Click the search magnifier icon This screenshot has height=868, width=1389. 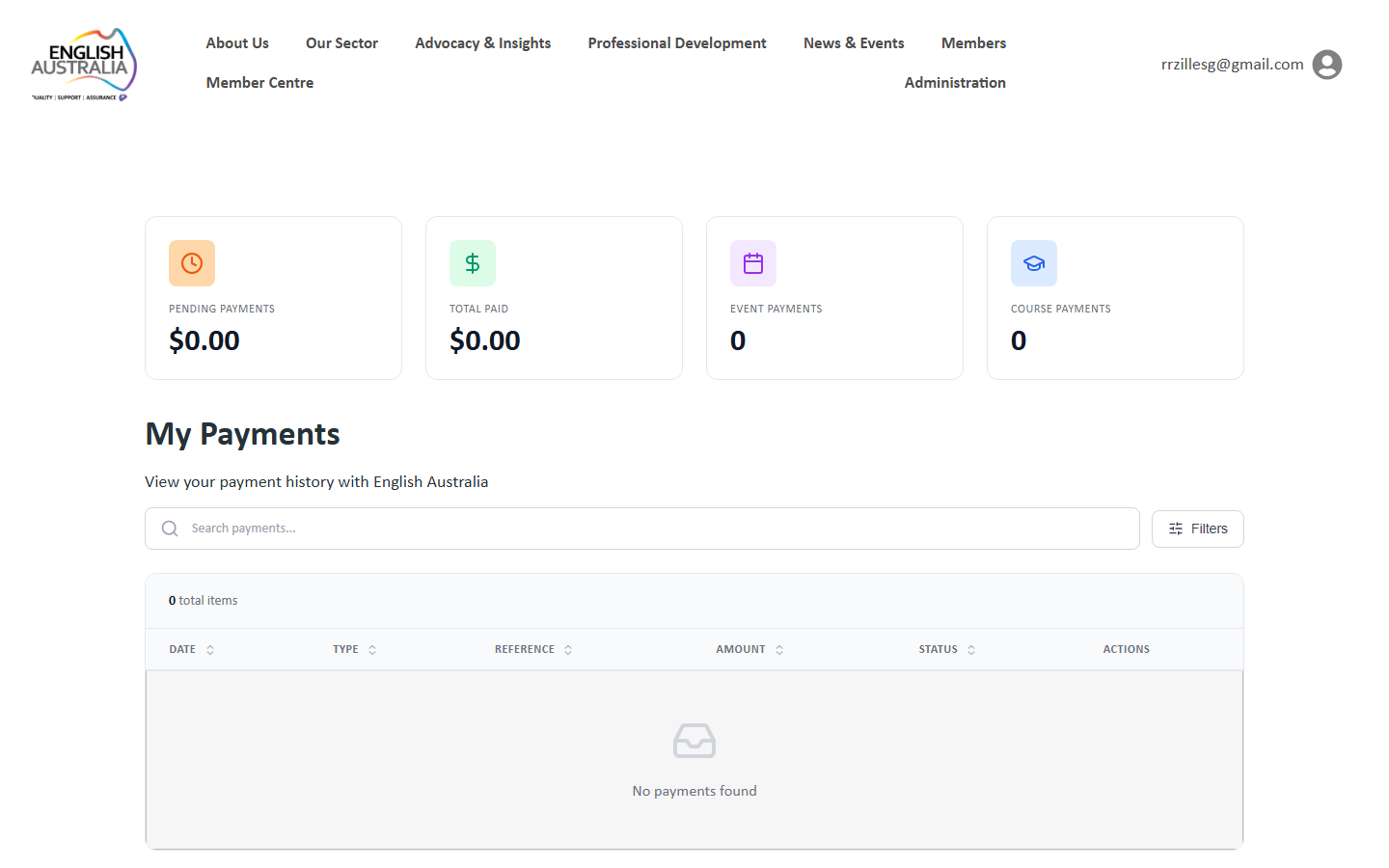(170, 529)
